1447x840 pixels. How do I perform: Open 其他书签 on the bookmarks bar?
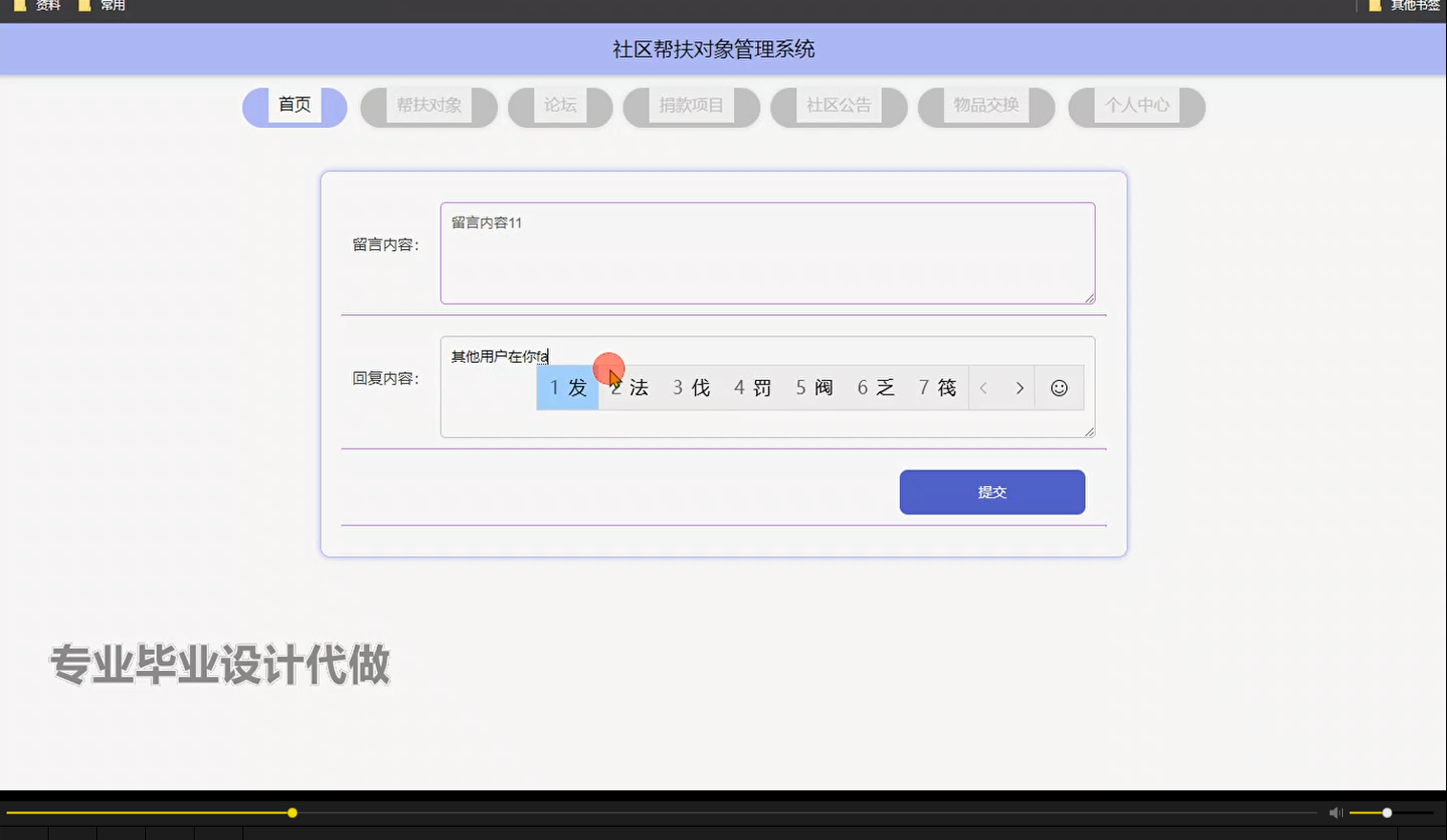click(x=1412, y=6)
